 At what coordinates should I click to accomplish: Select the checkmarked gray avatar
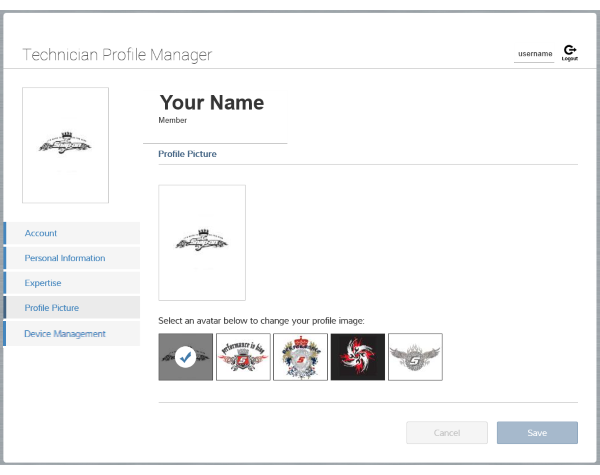[x=185, y=357]
